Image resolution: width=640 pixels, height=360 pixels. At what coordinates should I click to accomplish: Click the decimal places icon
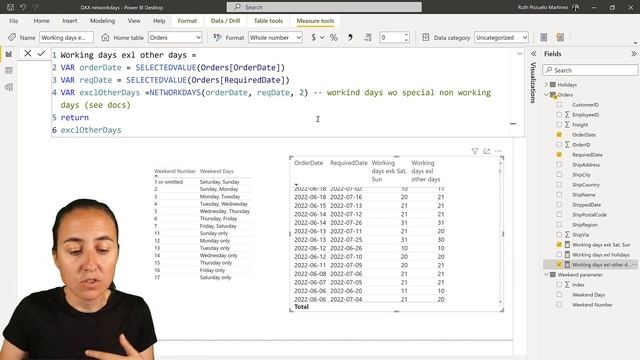pyautogui.click(x=368, y=37)
